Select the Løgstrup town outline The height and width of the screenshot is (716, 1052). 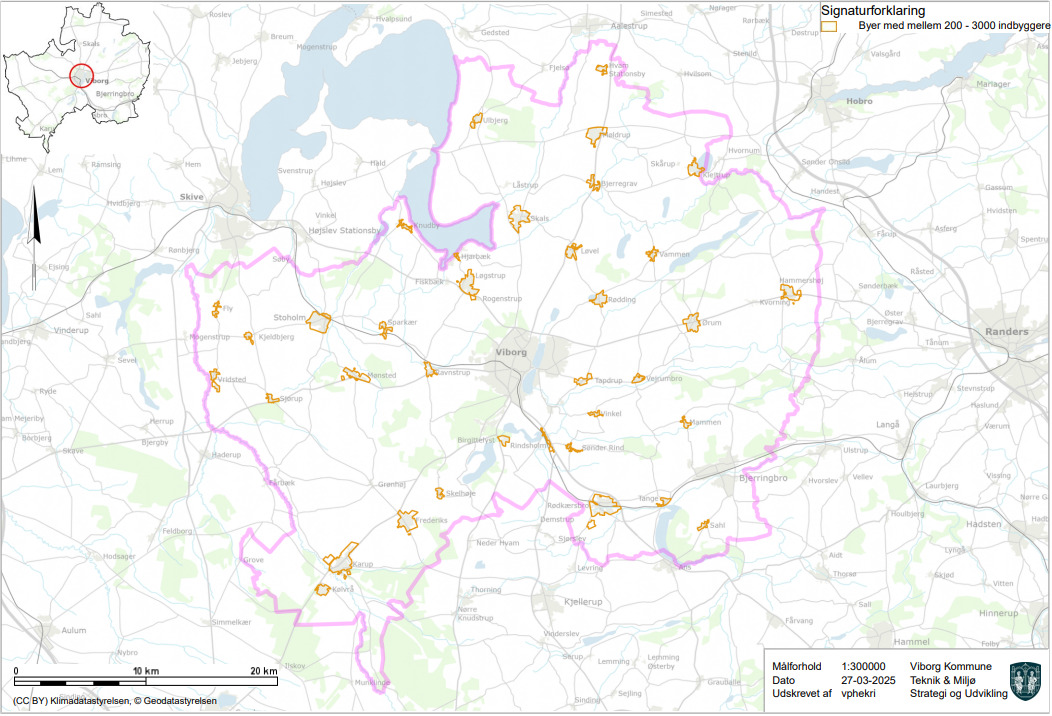(x=468, y=286)
